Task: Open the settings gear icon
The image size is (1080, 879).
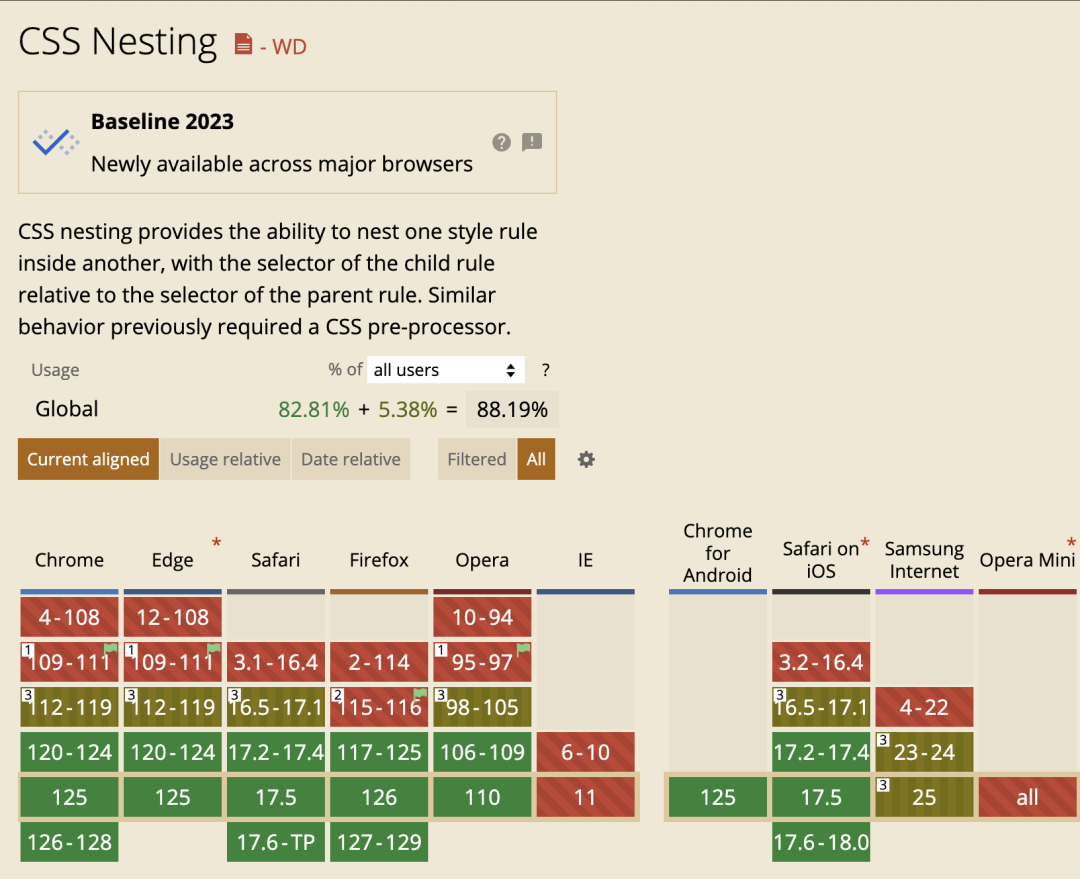Action: (x=586, y=459)
